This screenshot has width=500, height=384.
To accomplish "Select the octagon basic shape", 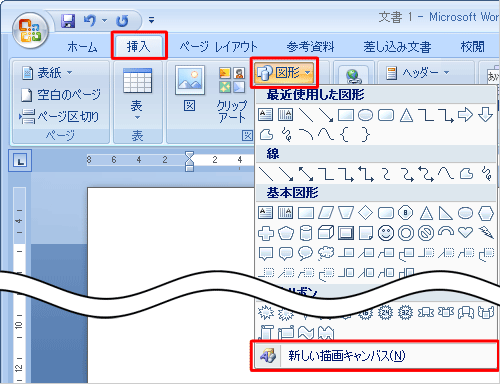I will pyautogui.click(x=406, y=212).
